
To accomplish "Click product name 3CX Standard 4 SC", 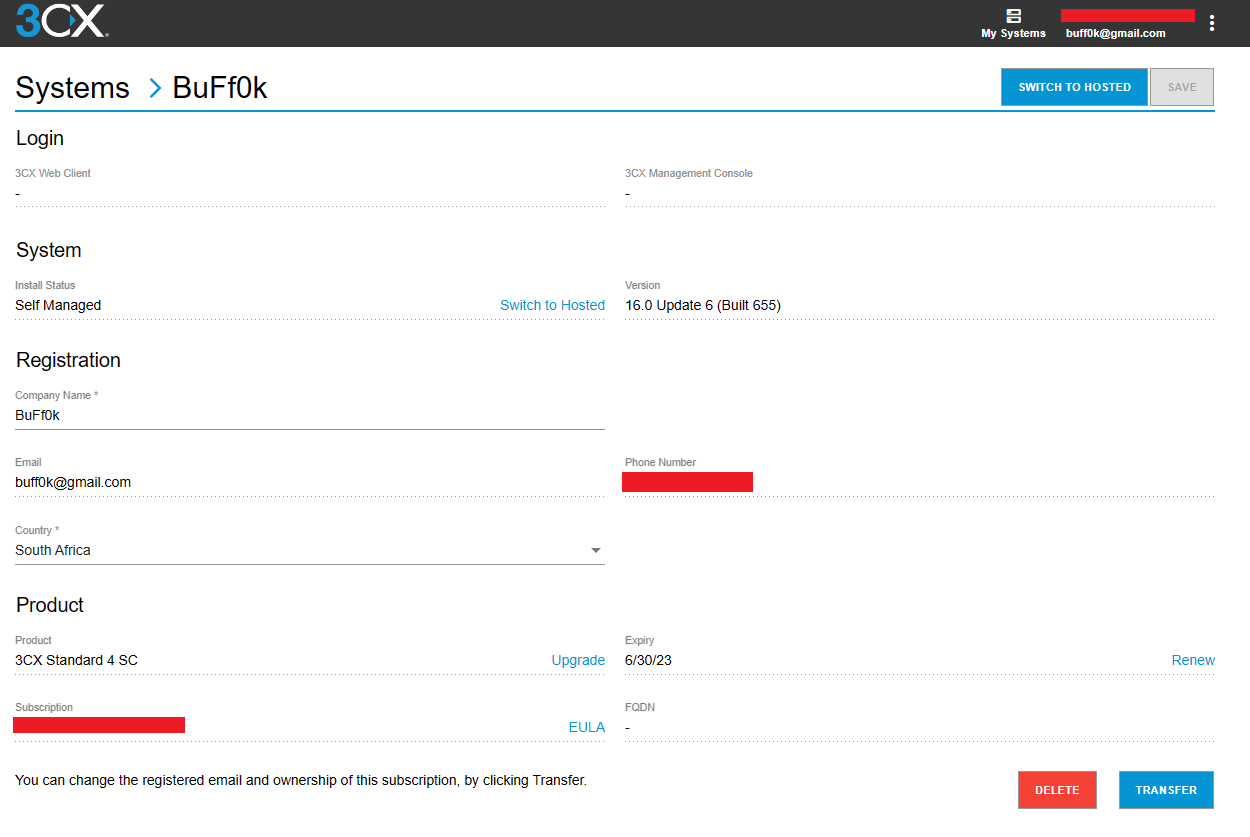I will (76, 660).
